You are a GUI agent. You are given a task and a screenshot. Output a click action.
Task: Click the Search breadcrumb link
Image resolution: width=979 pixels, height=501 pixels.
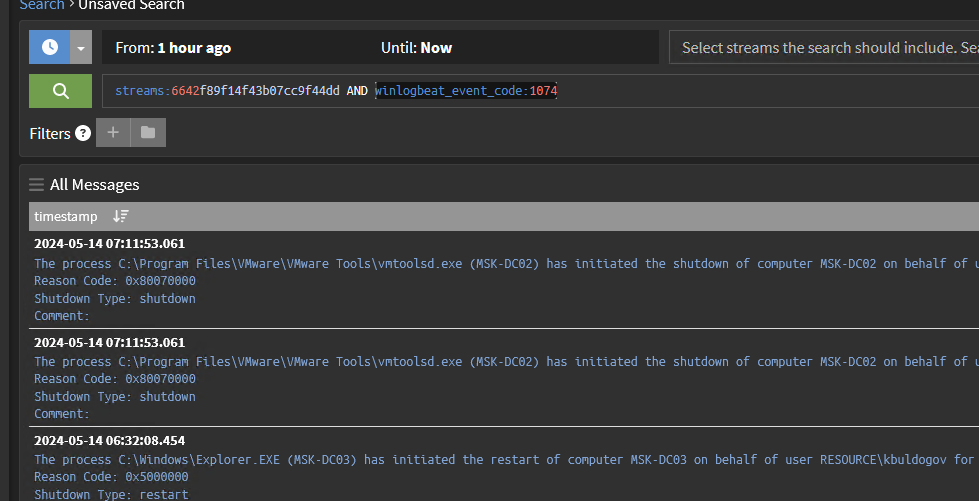tap(42, 5)
